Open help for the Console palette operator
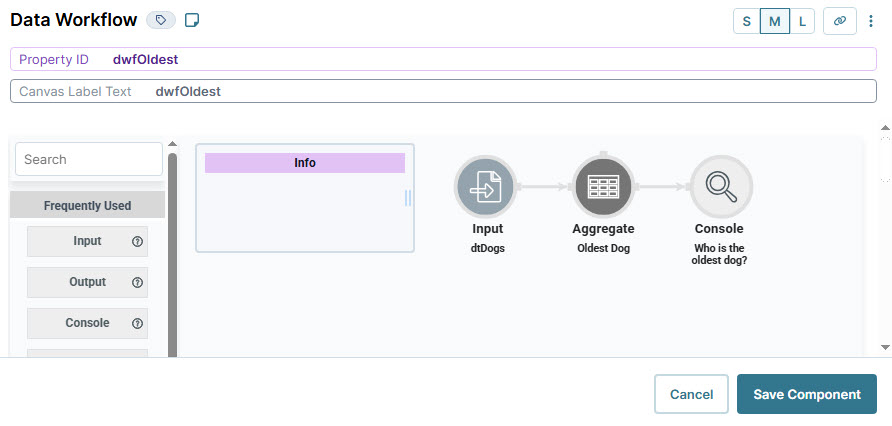 click(x=137, y=324)
